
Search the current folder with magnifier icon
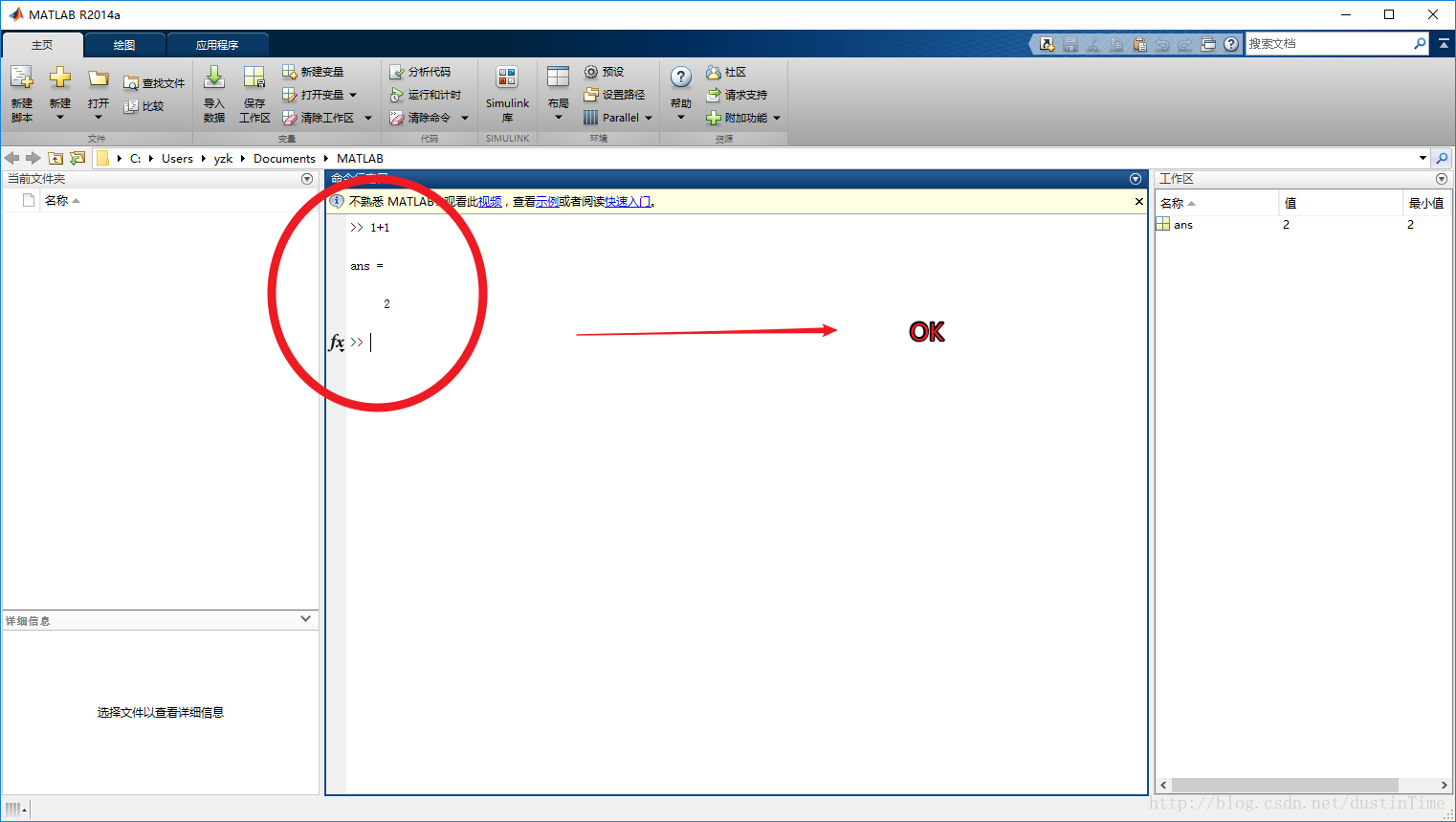point(1442,158)
